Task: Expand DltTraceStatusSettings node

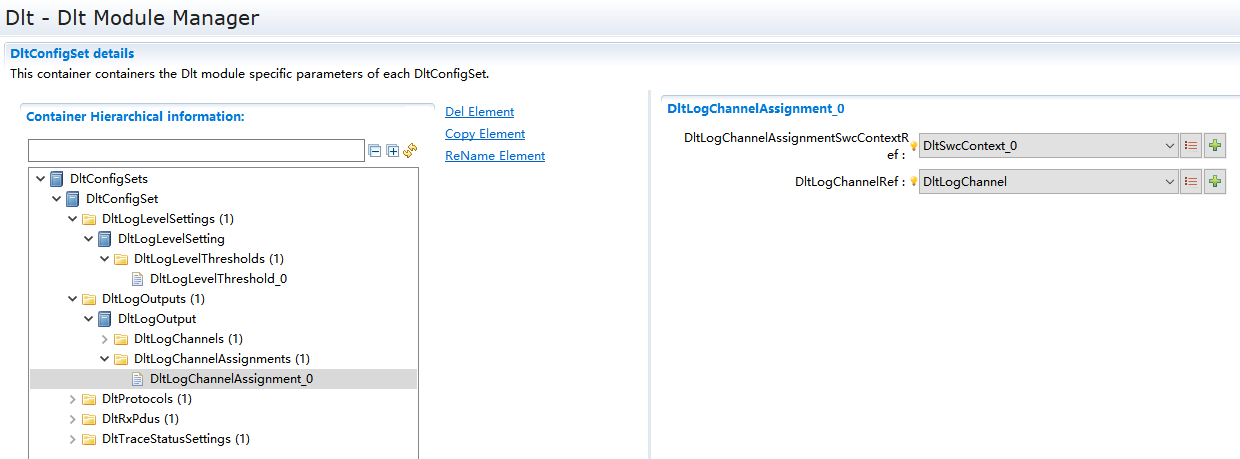Action: click(73, 439)
